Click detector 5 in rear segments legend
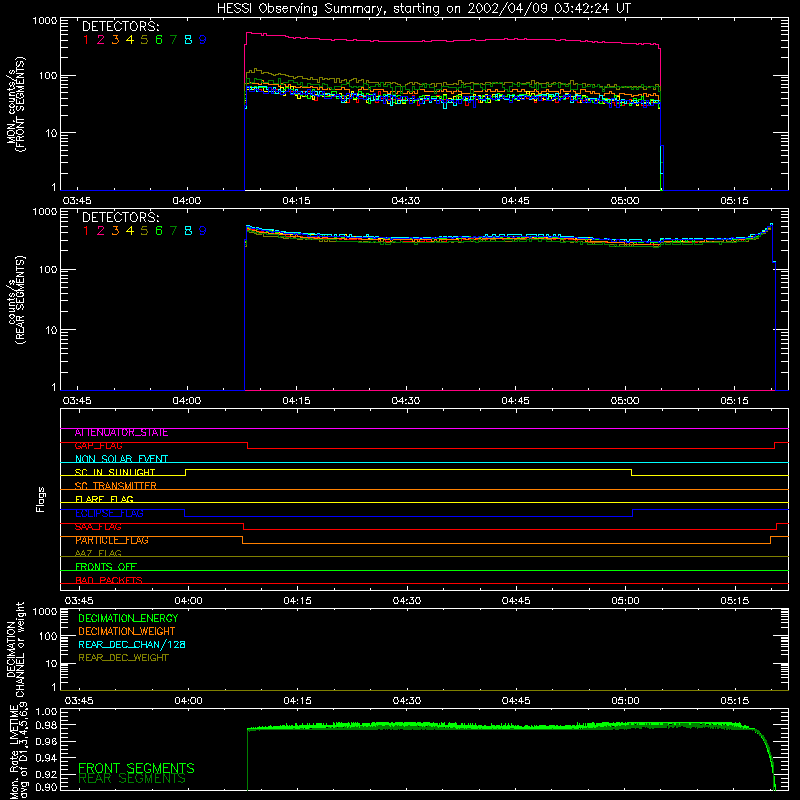Screen dimensions: 800x800 pos(144,231)
